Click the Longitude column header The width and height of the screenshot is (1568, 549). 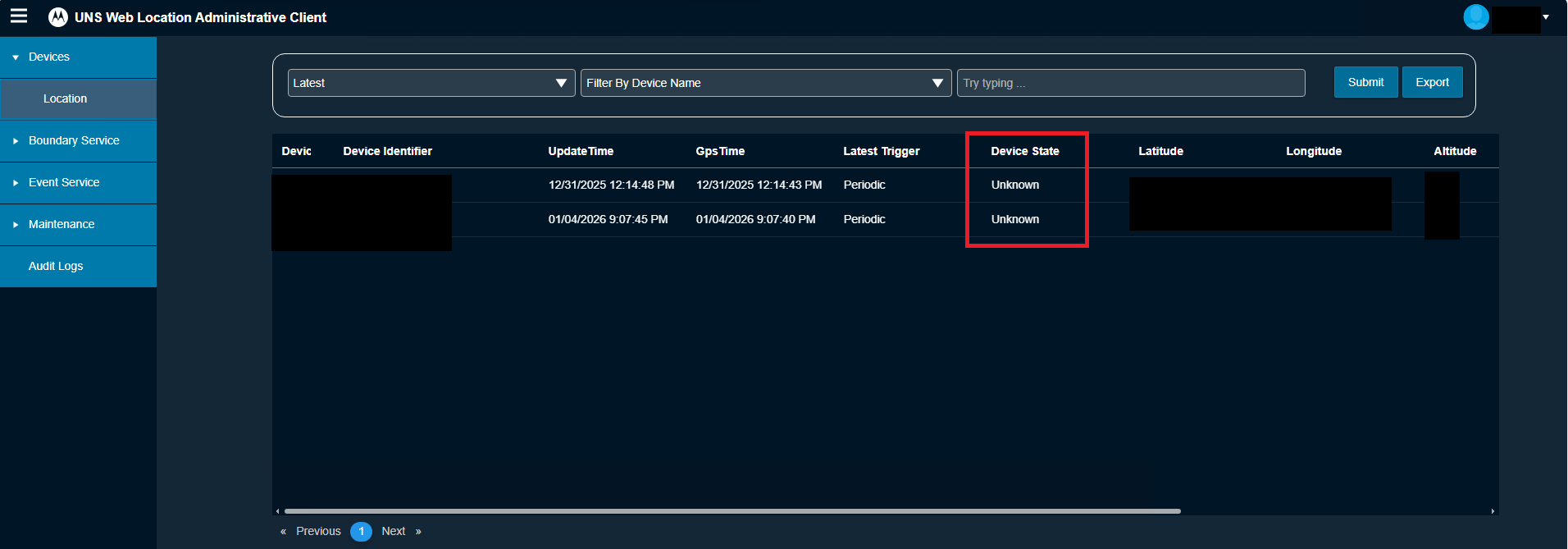tap(1314, 151)
